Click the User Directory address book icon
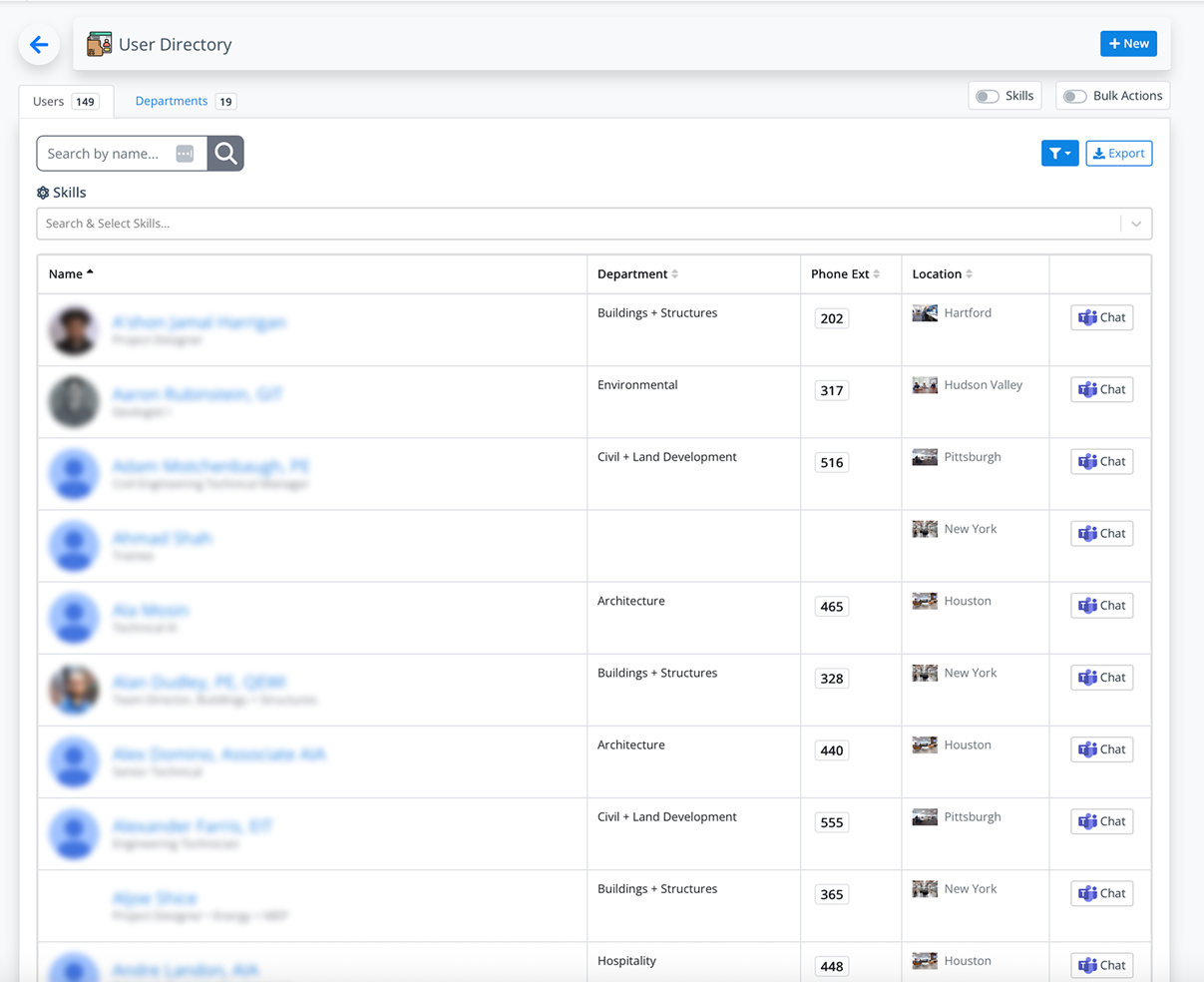The image size is (1204, 982). pyautogui.click(x=98, y=44)
